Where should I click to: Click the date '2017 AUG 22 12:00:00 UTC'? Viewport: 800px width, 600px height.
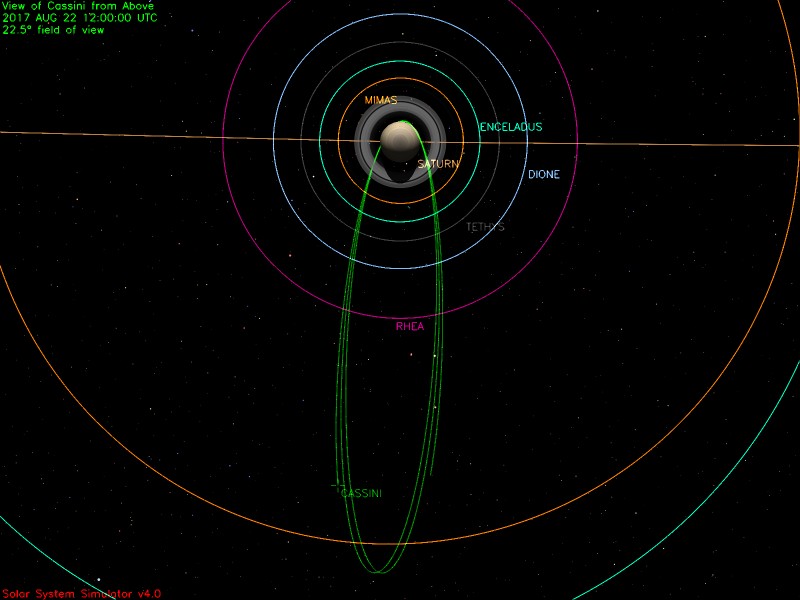[80, 18]
